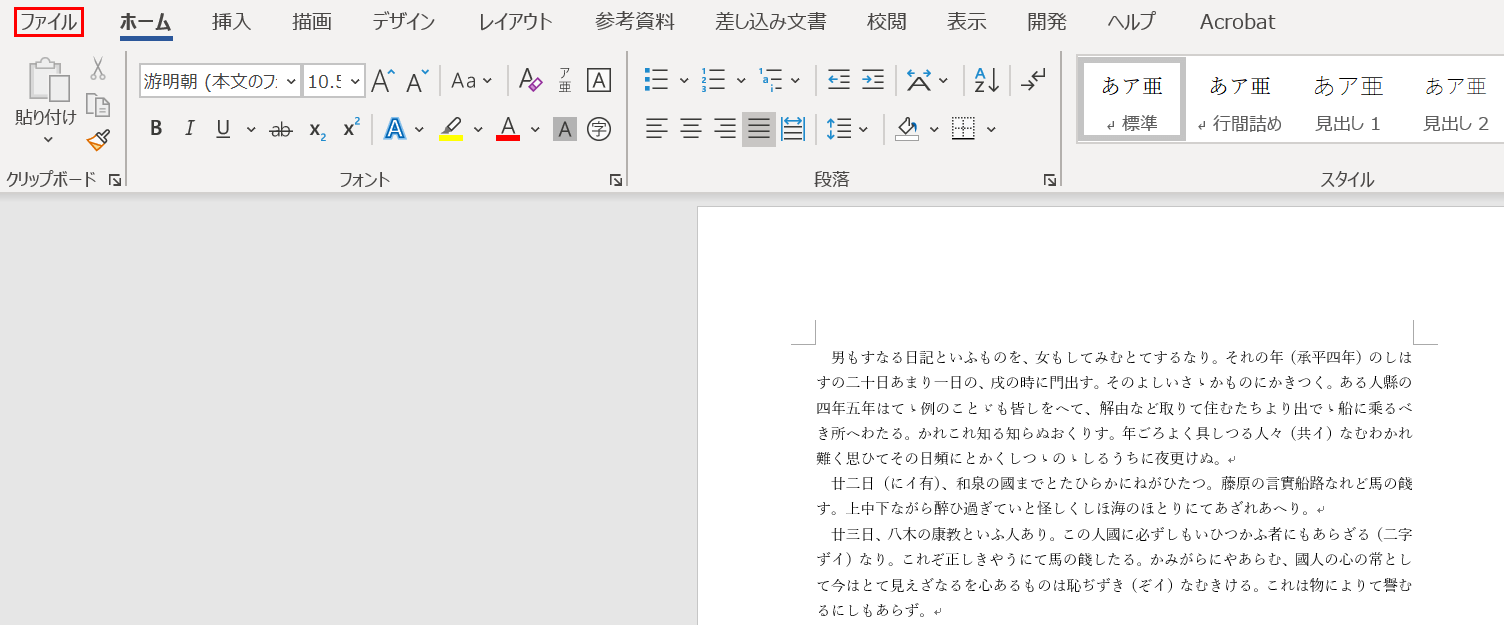Toggle character shading icon
This screenshot has height=625, width=1504.
pyautogui.click(x=565, y=129)
